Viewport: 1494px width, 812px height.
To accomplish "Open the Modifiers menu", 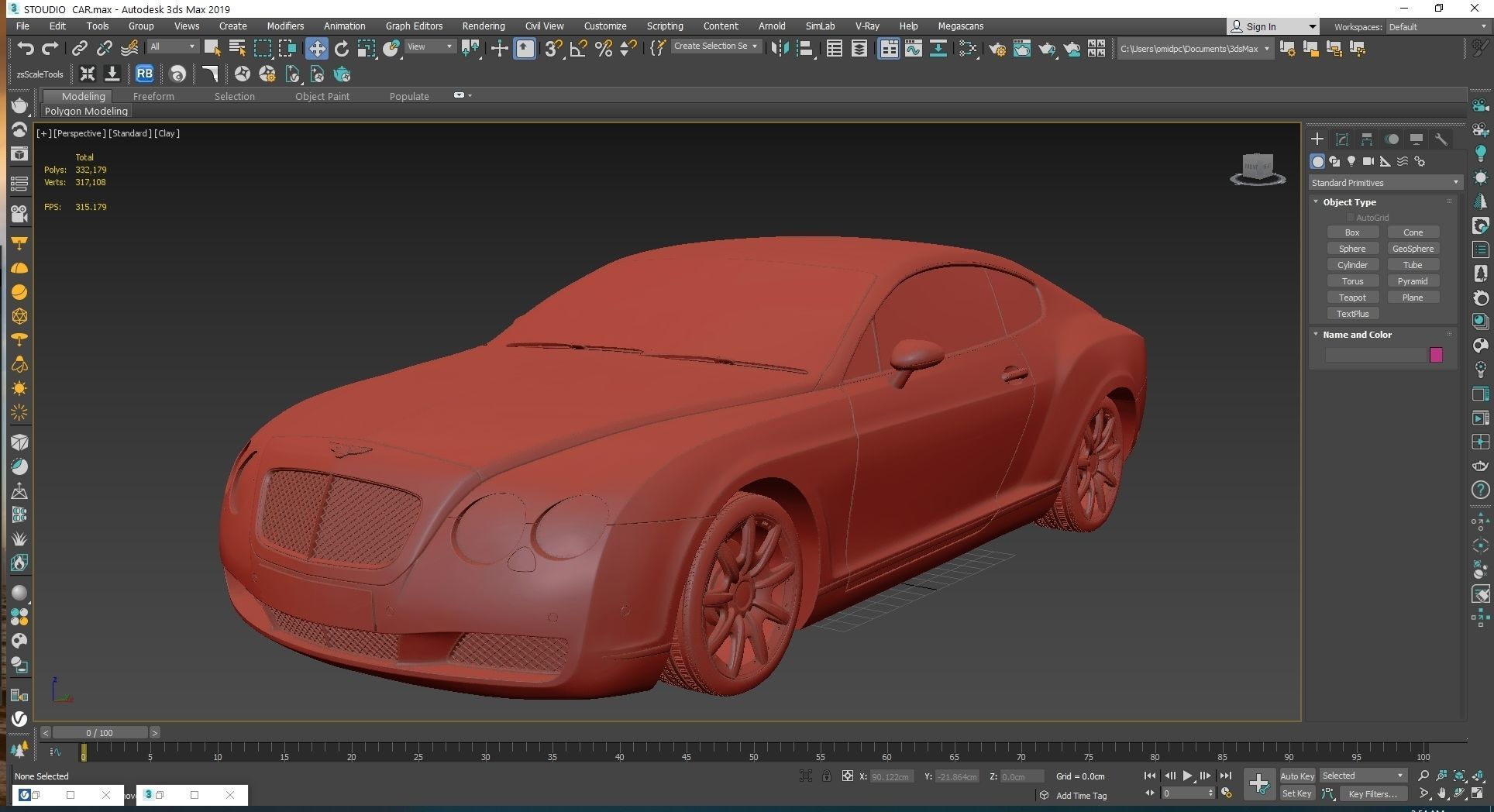I will [284, 26].
